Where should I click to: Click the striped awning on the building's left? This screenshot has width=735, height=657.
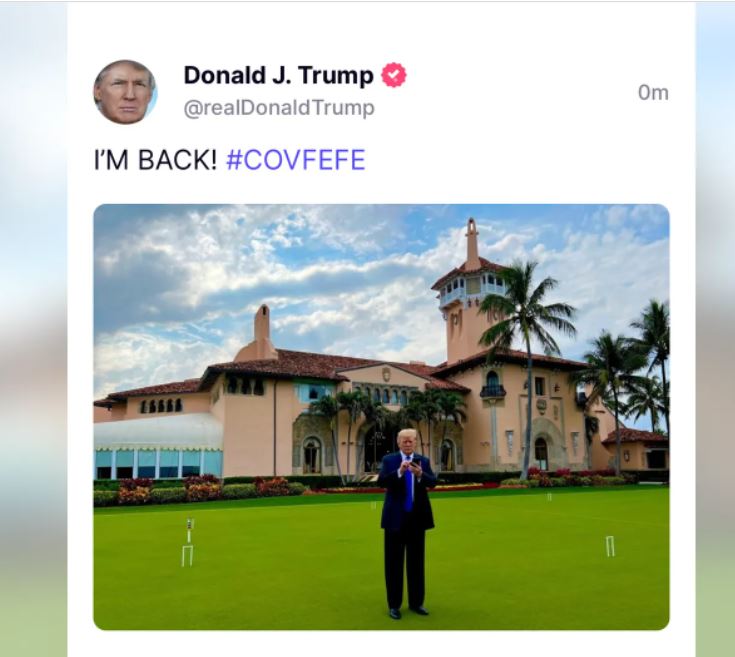point(158,433)
